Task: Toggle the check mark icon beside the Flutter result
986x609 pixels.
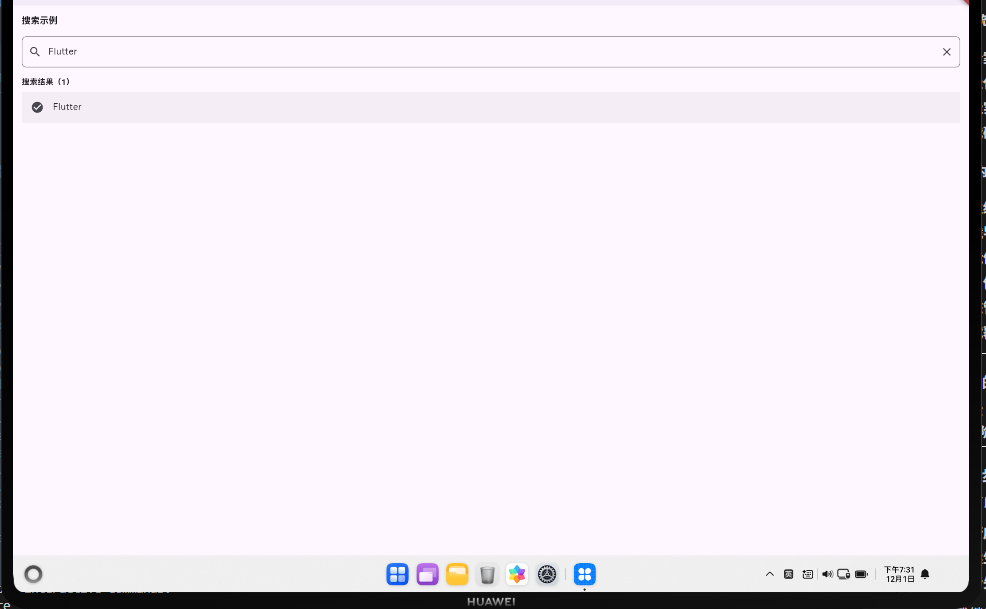Action: [38, 107]
